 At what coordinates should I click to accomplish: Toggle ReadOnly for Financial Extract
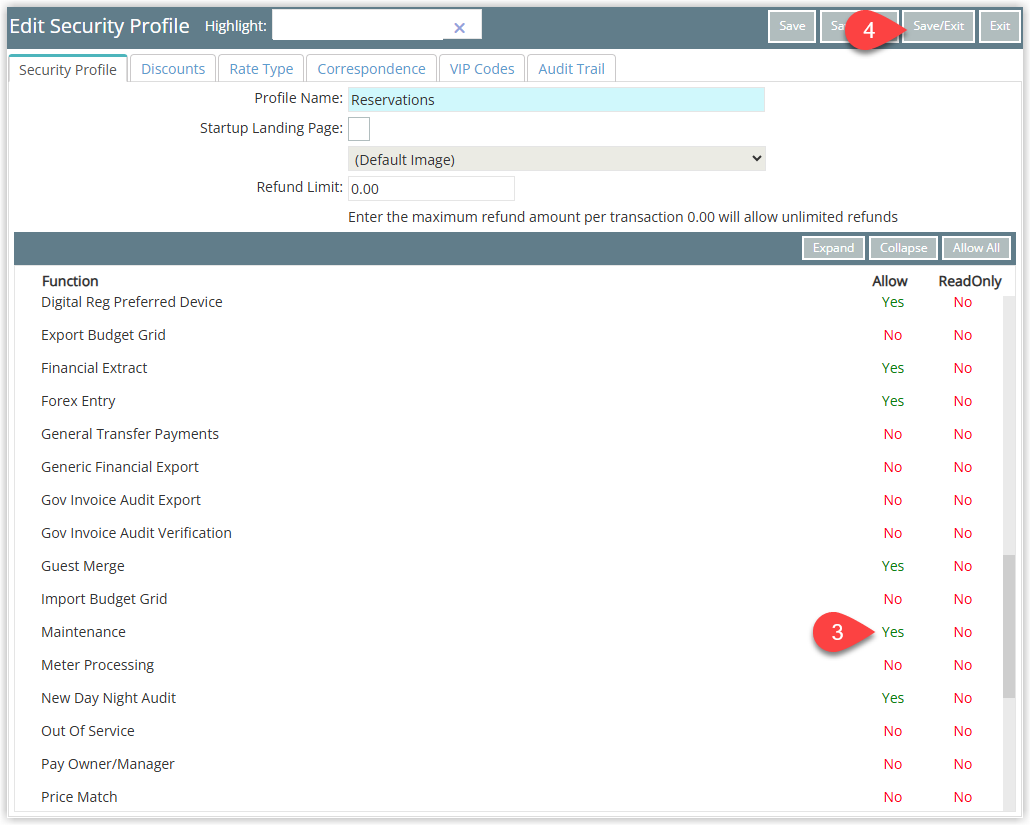click(963, 368)
